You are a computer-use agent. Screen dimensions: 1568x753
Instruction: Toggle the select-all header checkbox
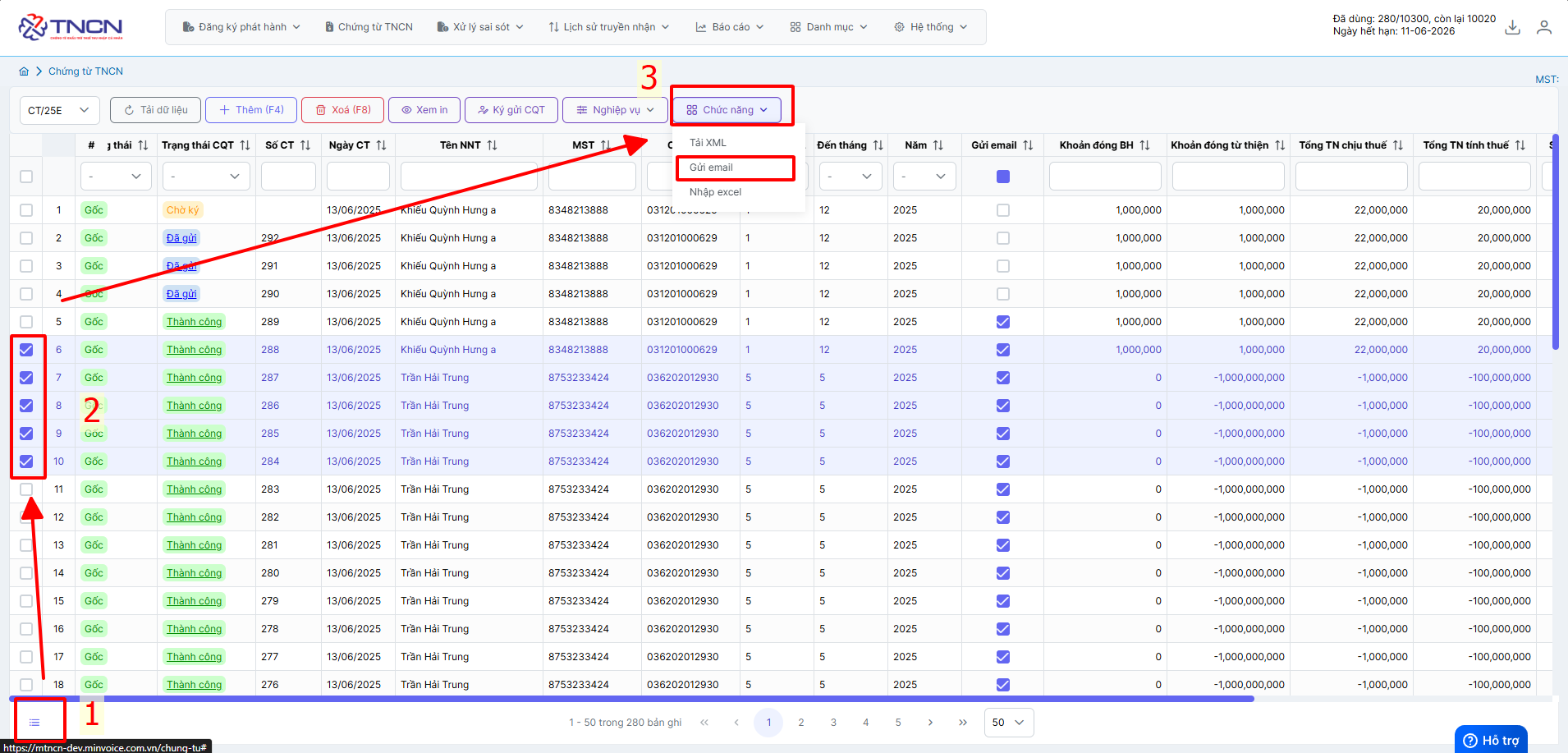pos(26,177)
